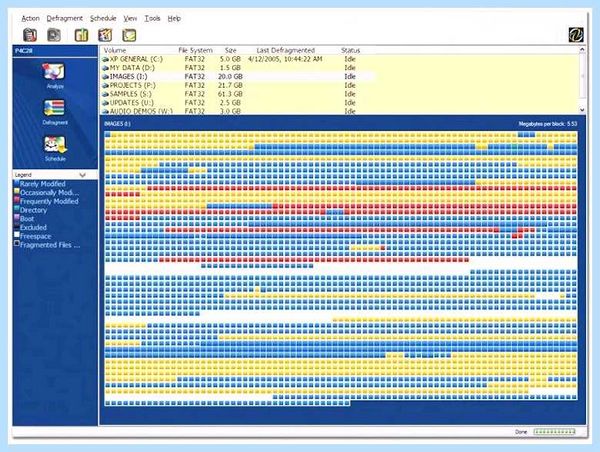600x452 pixels.
Task: Open the Schedule icon in the sidebar
Action: point(55,145)
